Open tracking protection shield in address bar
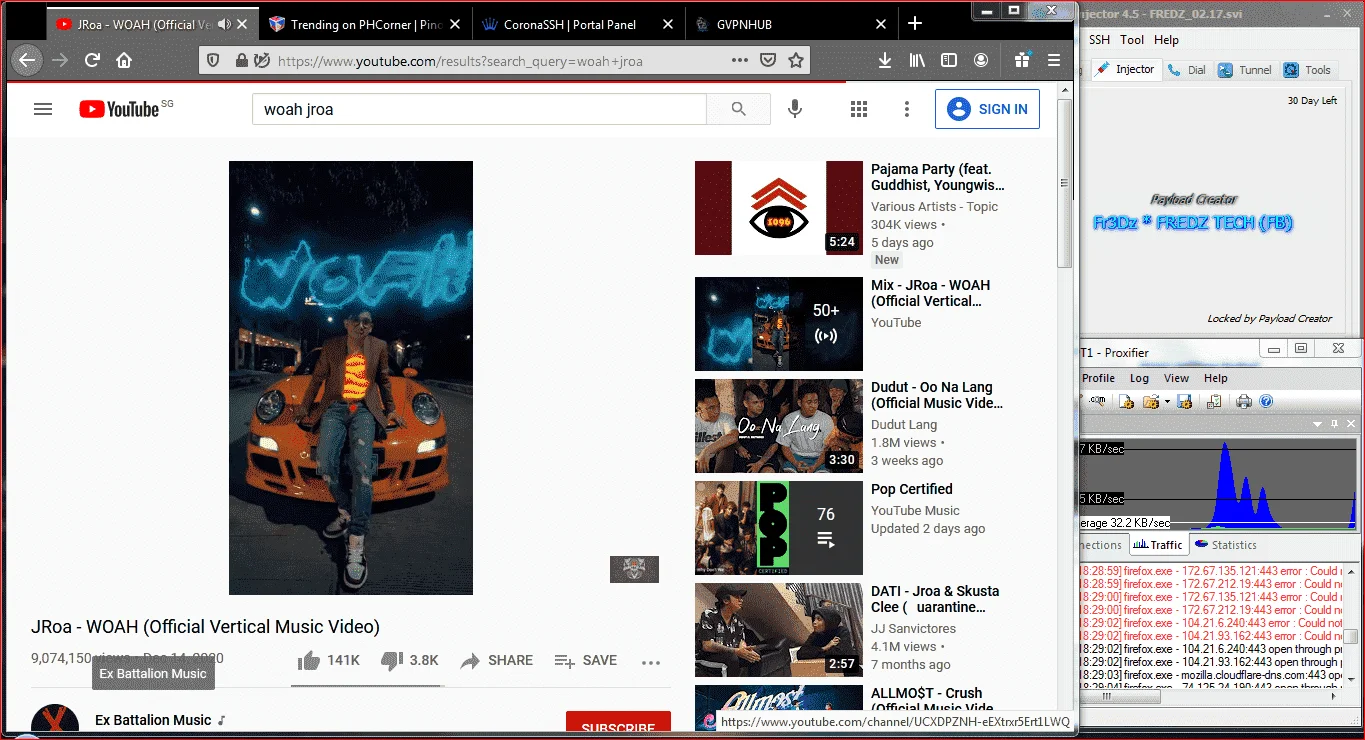The width and height of the screenshot is (1365, 740). pyautogui.click(x=213, y=61)
